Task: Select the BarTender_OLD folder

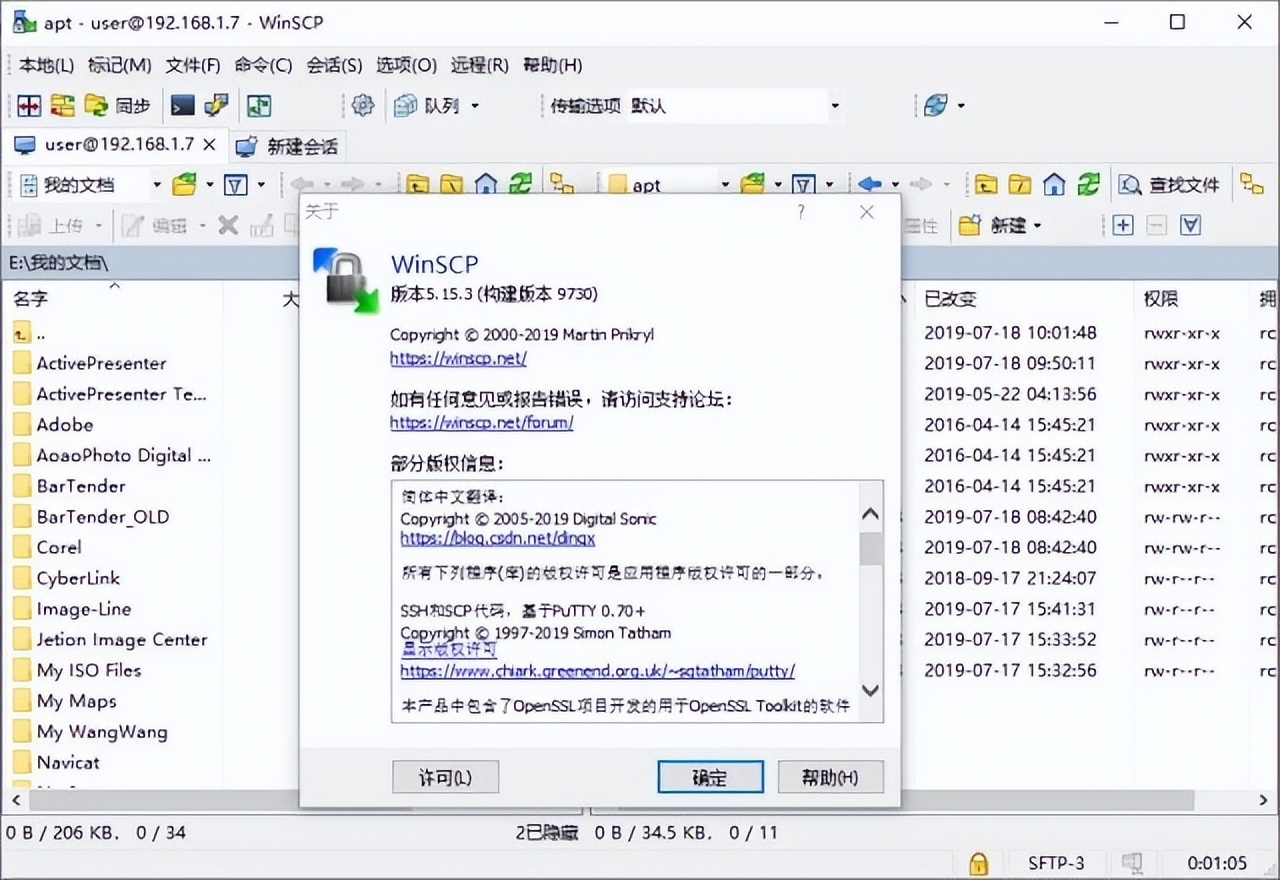Action: [x=102, y=517]
